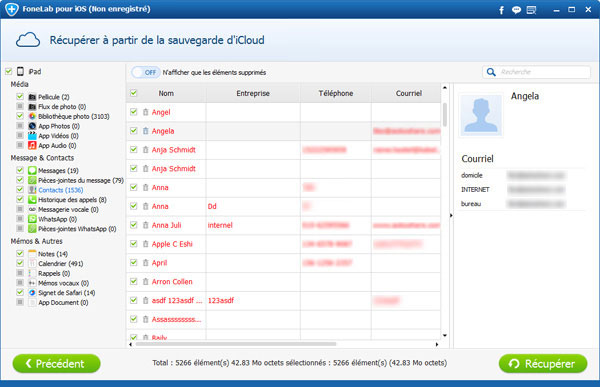Click the Messages green bubble icon
Screen dimensions: 600x387
point(32,170)
